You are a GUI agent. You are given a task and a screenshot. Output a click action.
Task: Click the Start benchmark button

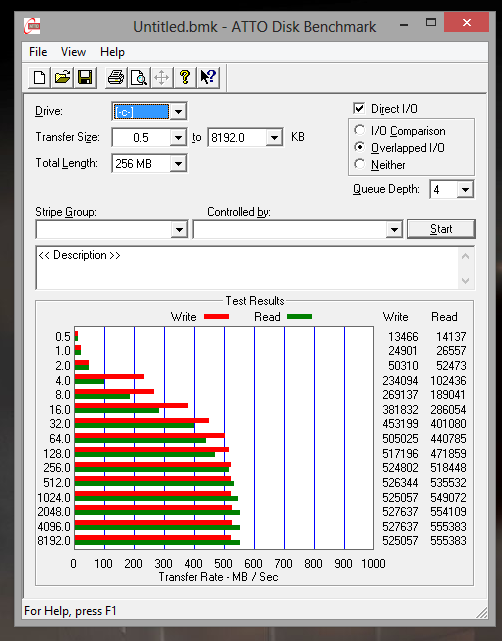(x=441, y=229)
